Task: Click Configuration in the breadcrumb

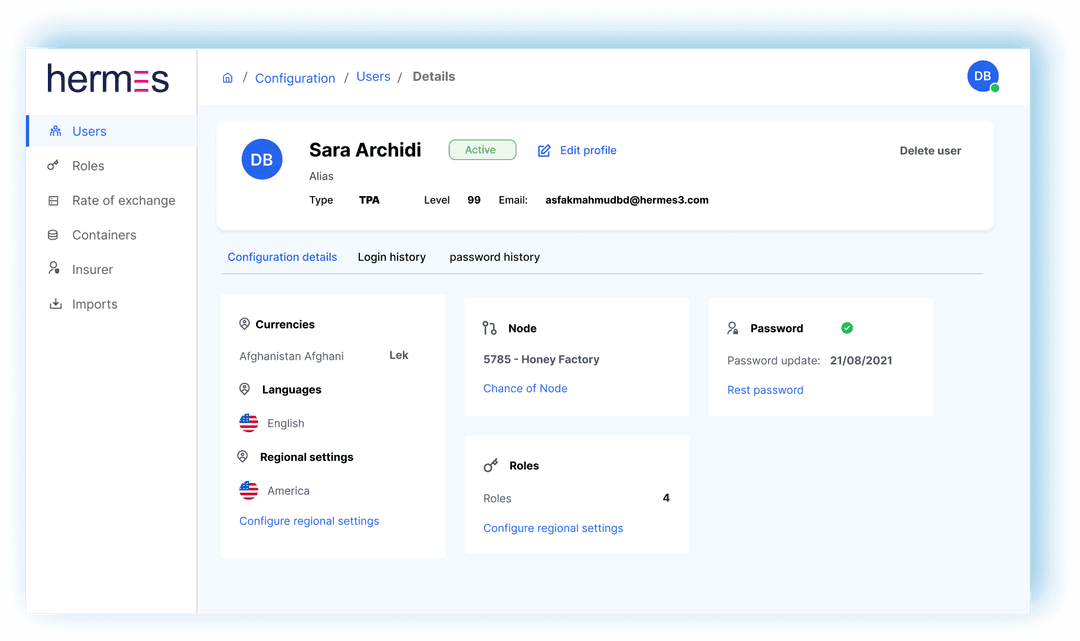Action: [295, 78]
